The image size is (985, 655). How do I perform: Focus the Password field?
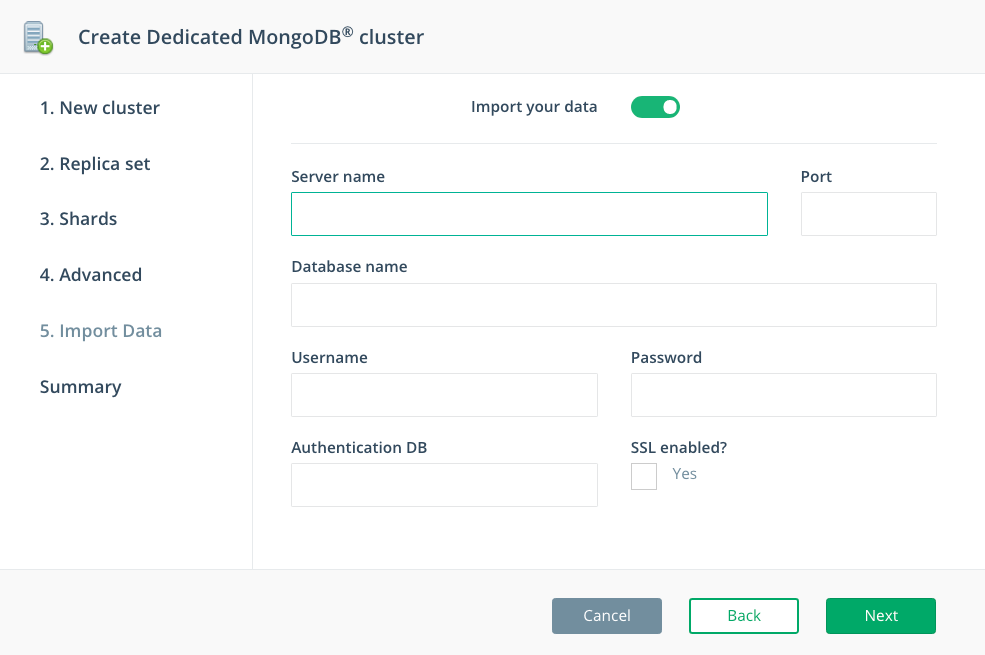(x=783, y=395)
